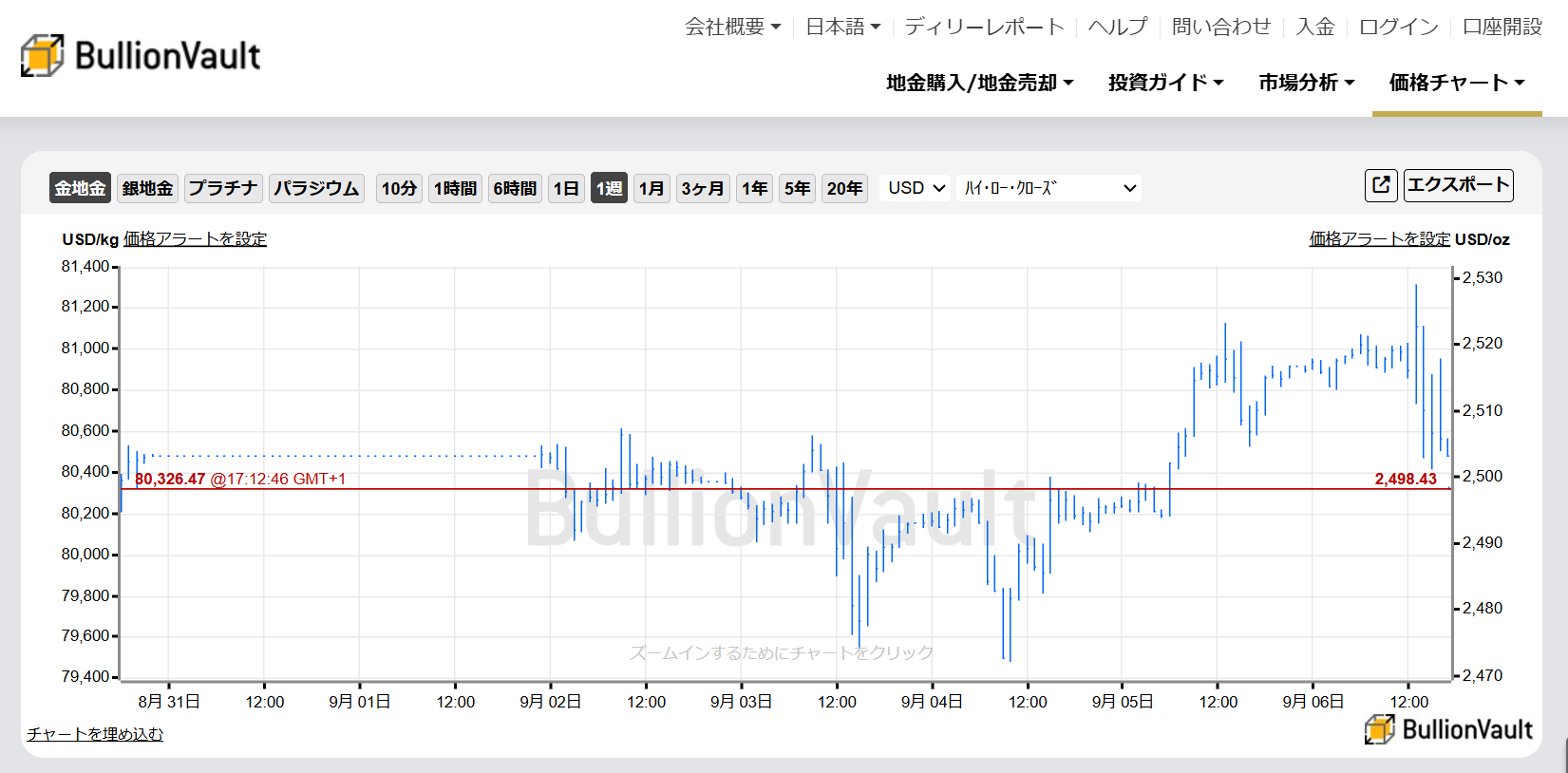Image resolution: width=1568 pixels, height=773 pixels.
Task: Open chart in new window icon
Action: click(1381, 185)
